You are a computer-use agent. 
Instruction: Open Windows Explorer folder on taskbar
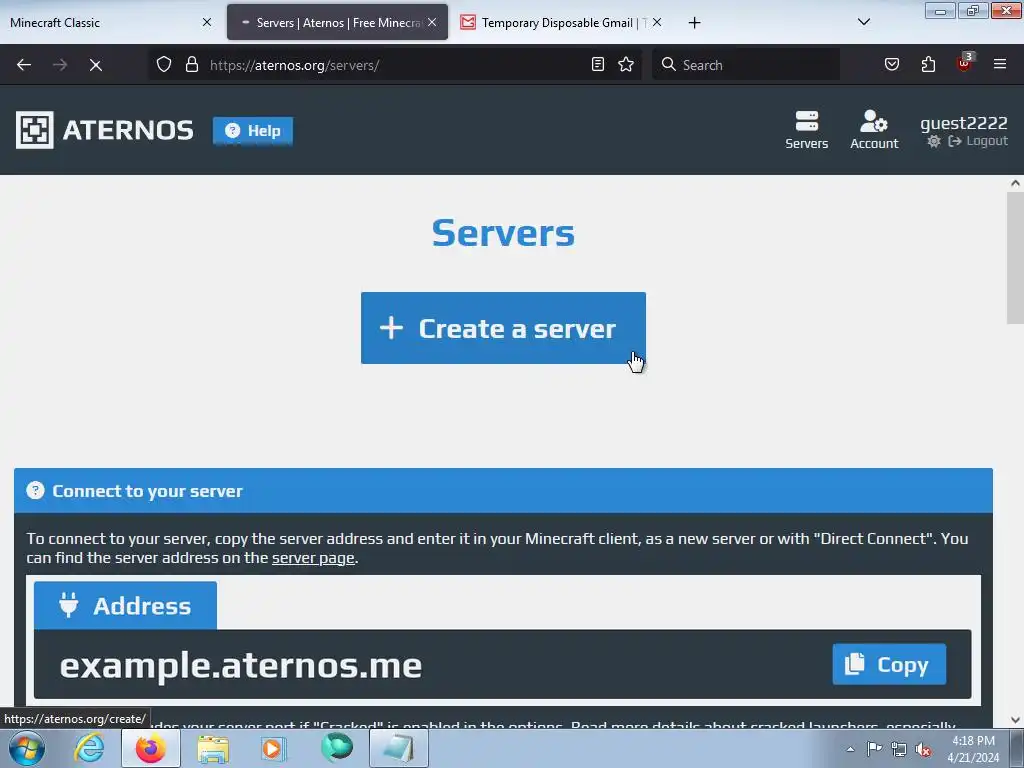click(x=213, y=748)
